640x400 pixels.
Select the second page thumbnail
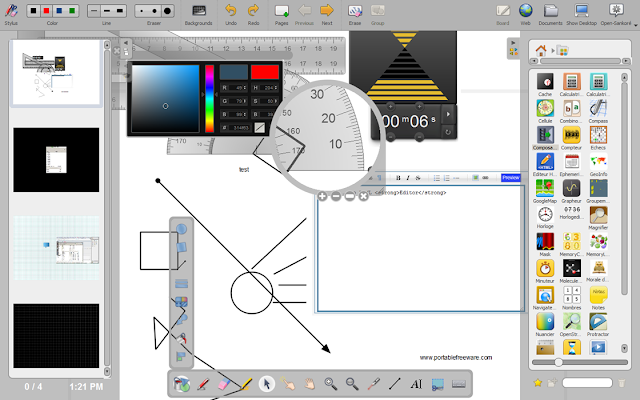point(56,160)
